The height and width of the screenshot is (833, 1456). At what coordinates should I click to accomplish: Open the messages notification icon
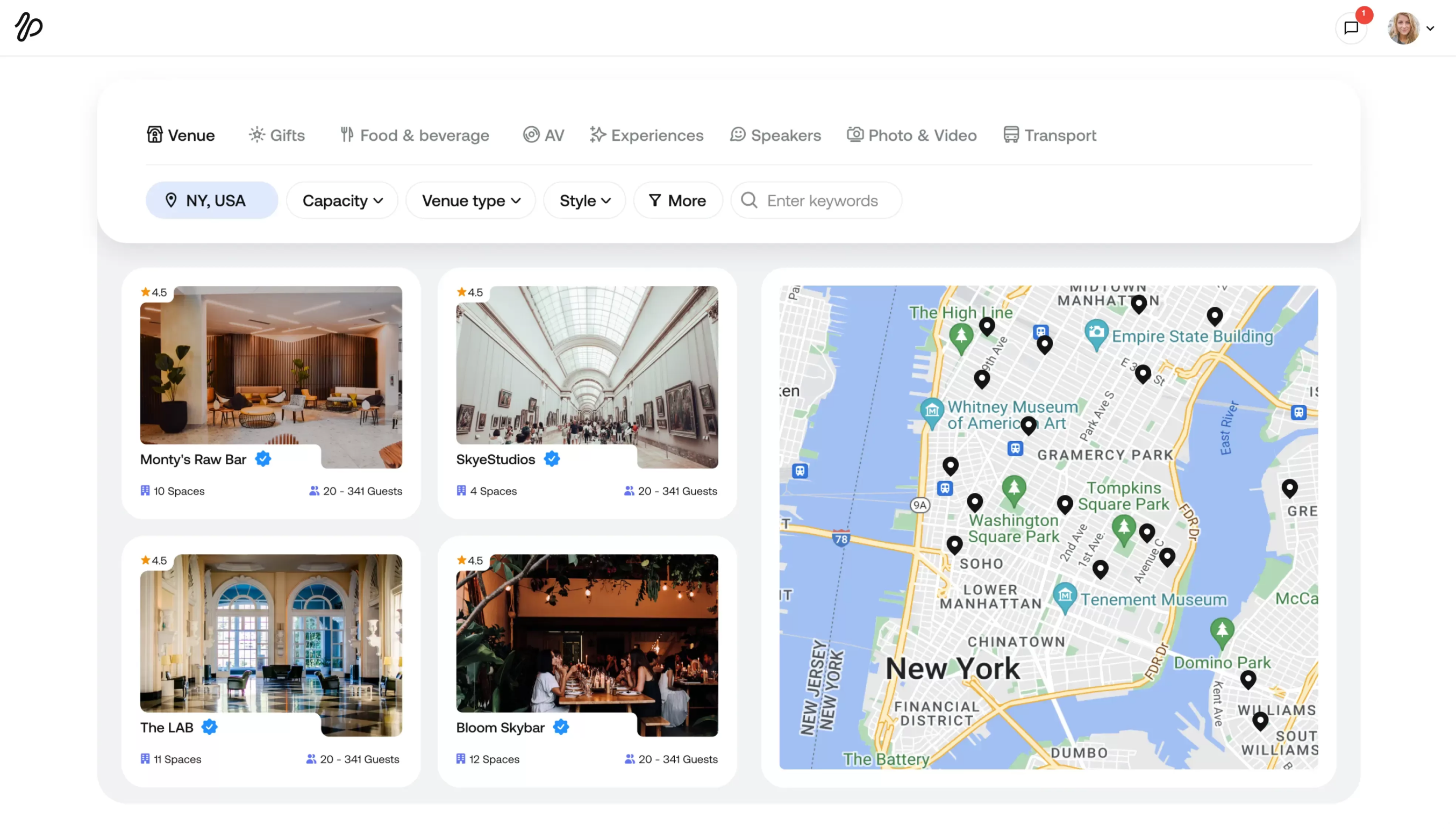[x=1352, y=27]
